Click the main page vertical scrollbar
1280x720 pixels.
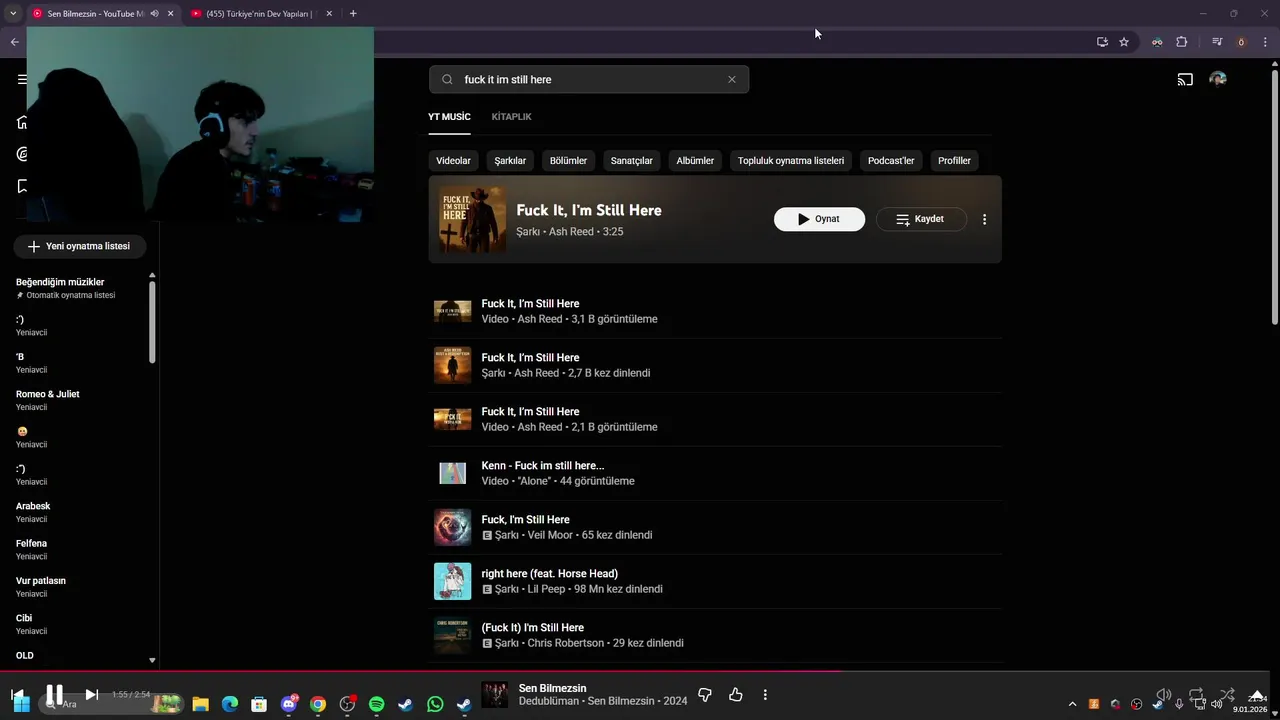1275,198
